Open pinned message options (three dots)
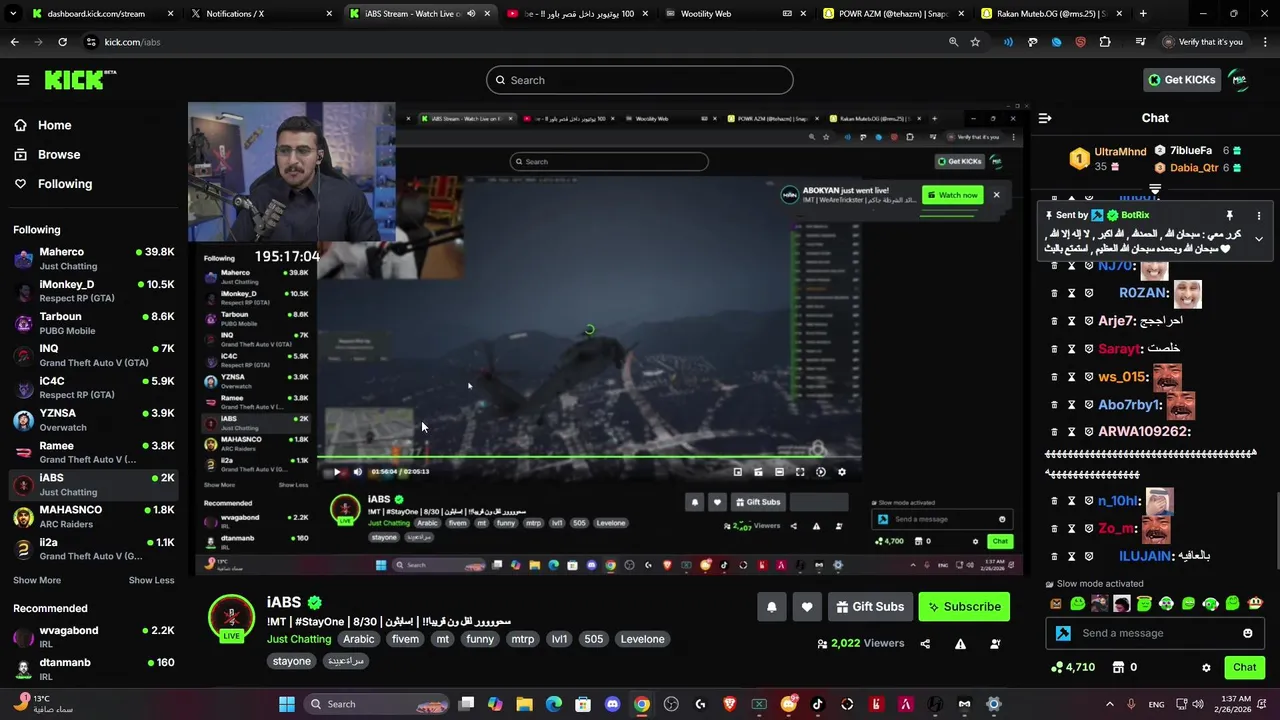The image size is (1280, 720). (1259, 215)
